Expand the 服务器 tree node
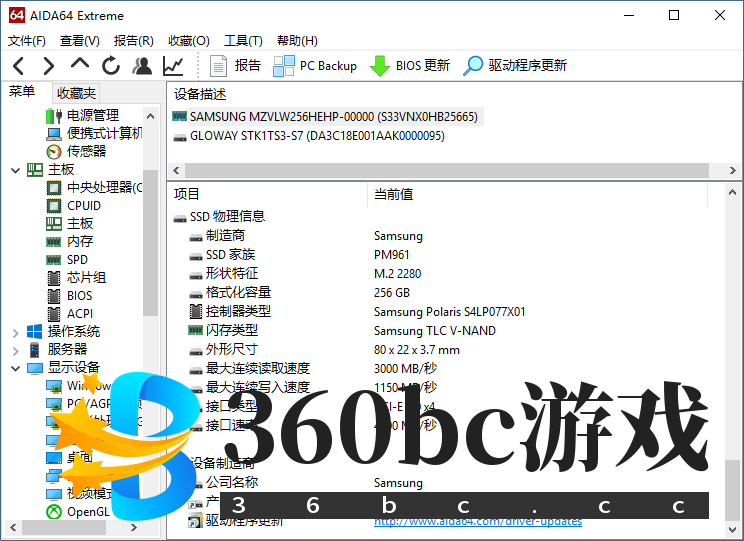744x541 pixels. [15, 350]
